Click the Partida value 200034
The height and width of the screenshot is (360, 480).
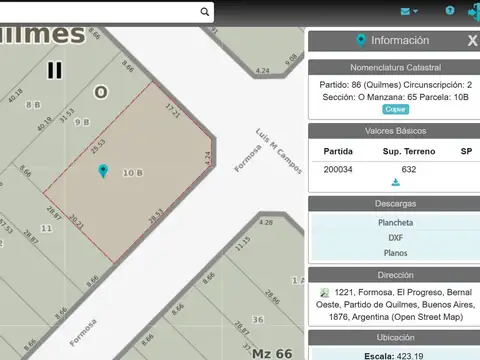click(x=338, y=169)
